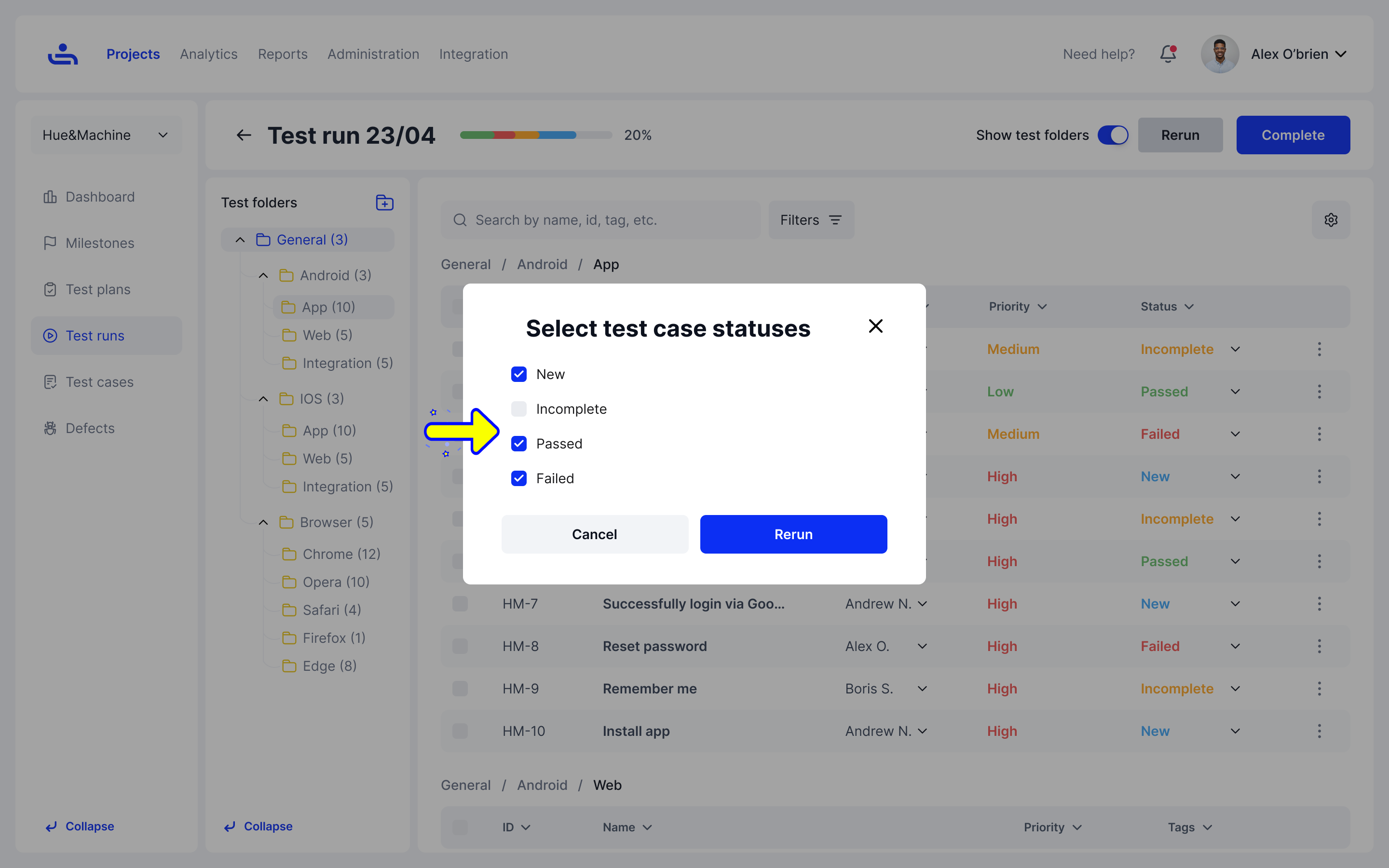Open the three-dot menu for HM-7 row
The height and width of the screenshot is (868, 1389).
[x=1319, y=604]
